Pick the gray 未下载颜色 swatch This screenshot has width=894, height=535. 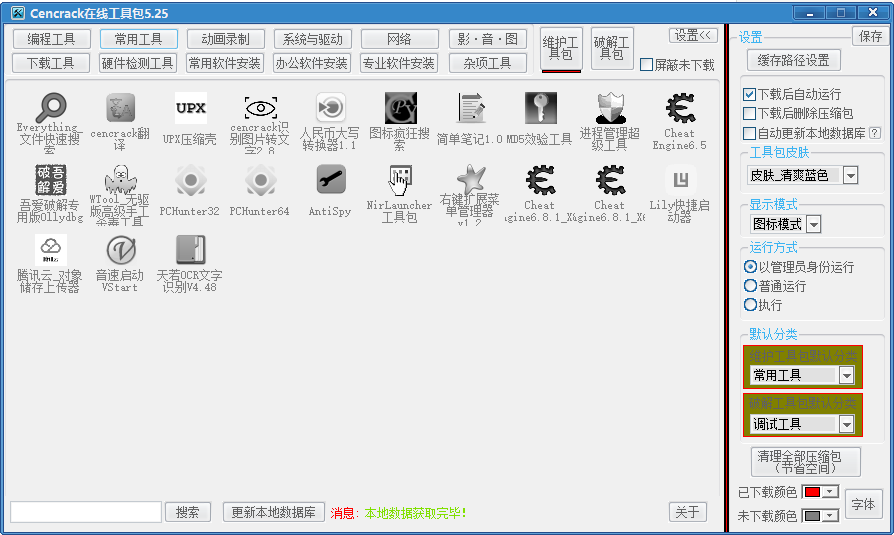coord(812,516)
